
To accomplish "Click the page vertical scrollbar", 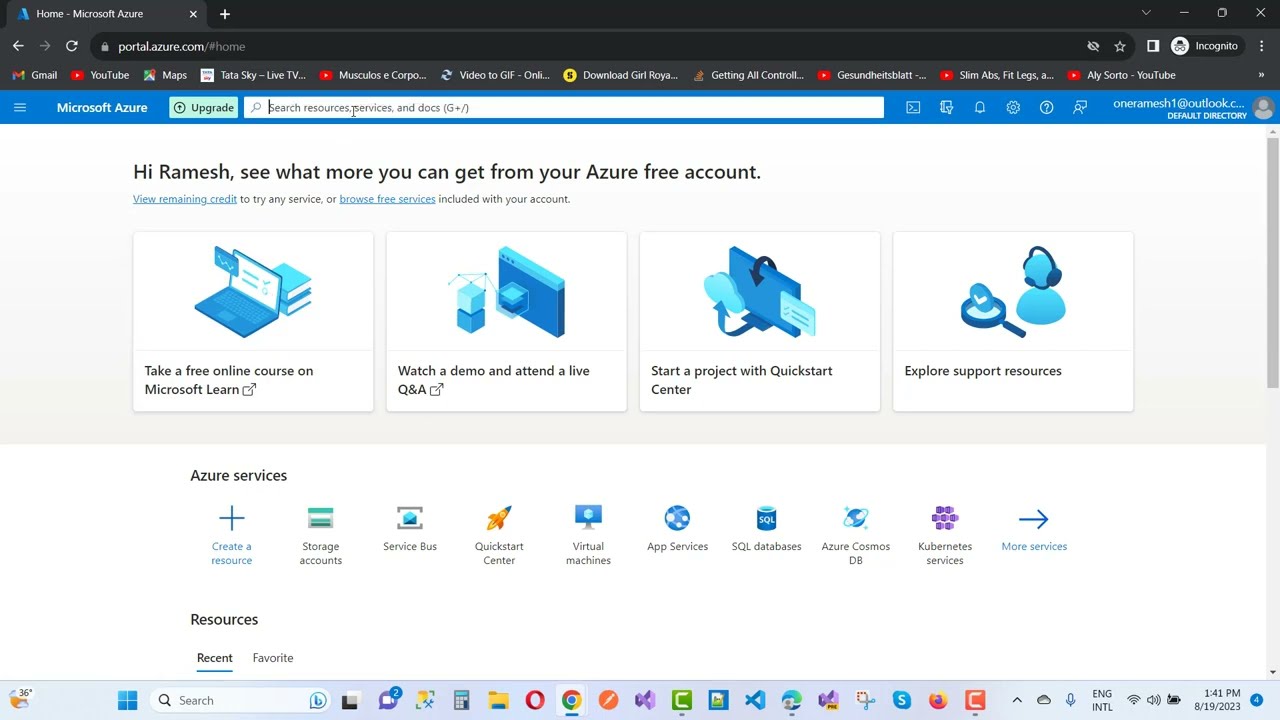I will click(1273, 262).
